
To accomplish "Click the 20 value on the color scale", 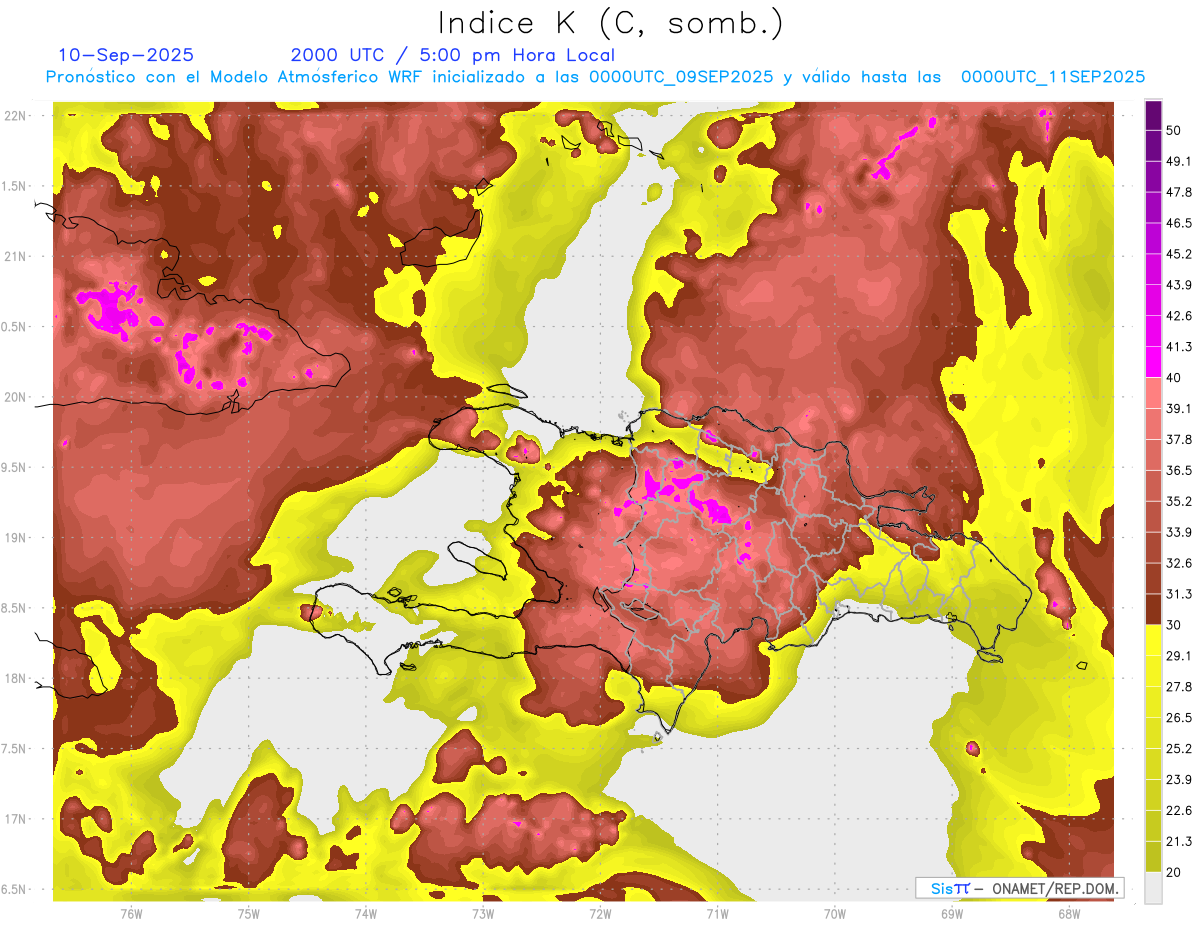I will [x=1175, y=871].
